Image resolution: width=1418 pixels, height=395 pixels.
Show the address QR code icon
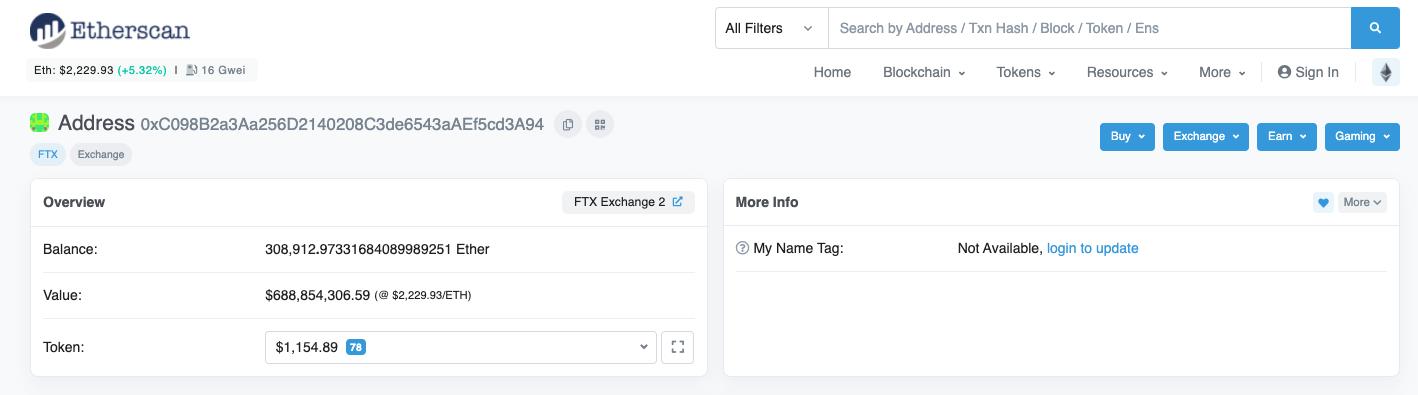point(600,124)
